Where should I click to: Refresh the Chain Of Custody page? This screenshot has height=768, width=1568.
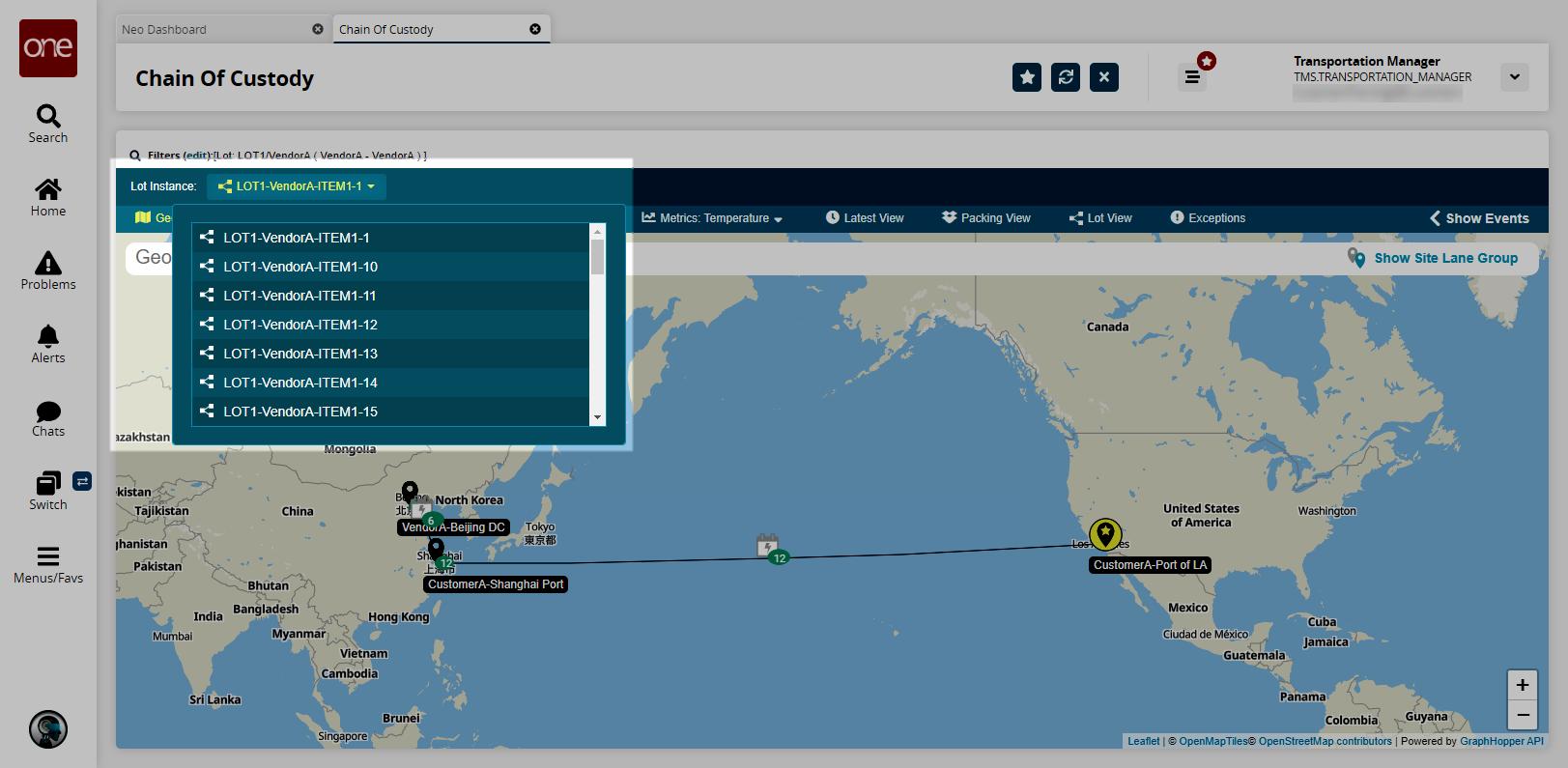(1066, 77)
